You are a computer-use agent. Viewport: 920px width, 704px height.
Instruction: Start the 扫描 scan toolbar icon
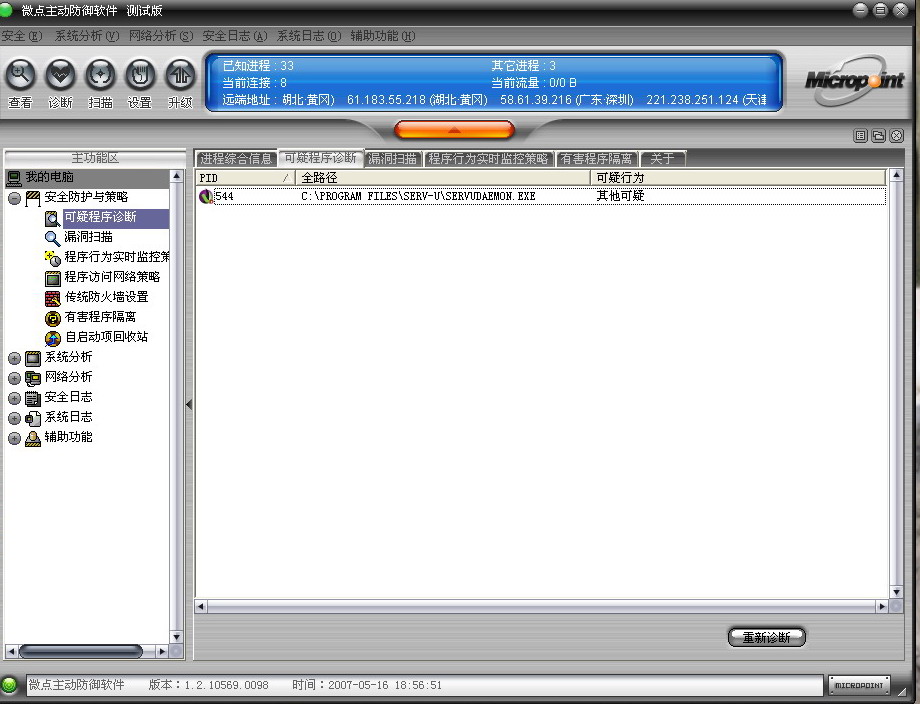tap(100, 75)
